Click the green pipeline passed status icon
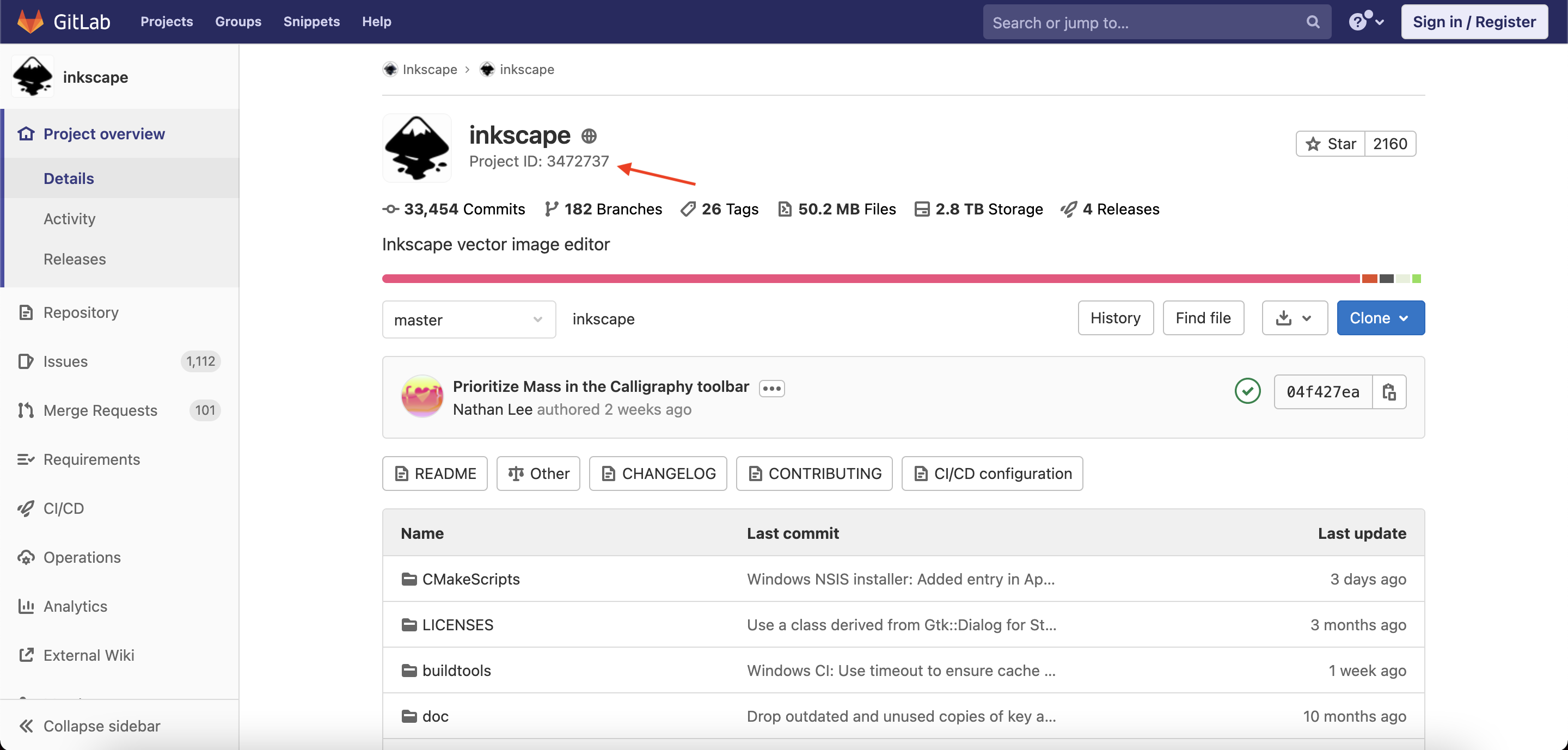This screenshot has height=750, width=1568. (x=1247, y=391)
